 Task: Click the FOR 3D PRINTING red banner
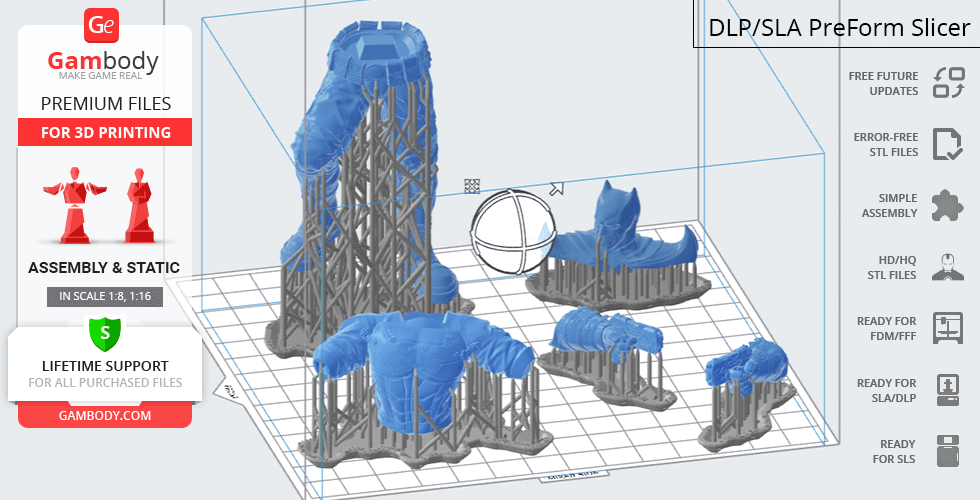click(x=104, y=132)
